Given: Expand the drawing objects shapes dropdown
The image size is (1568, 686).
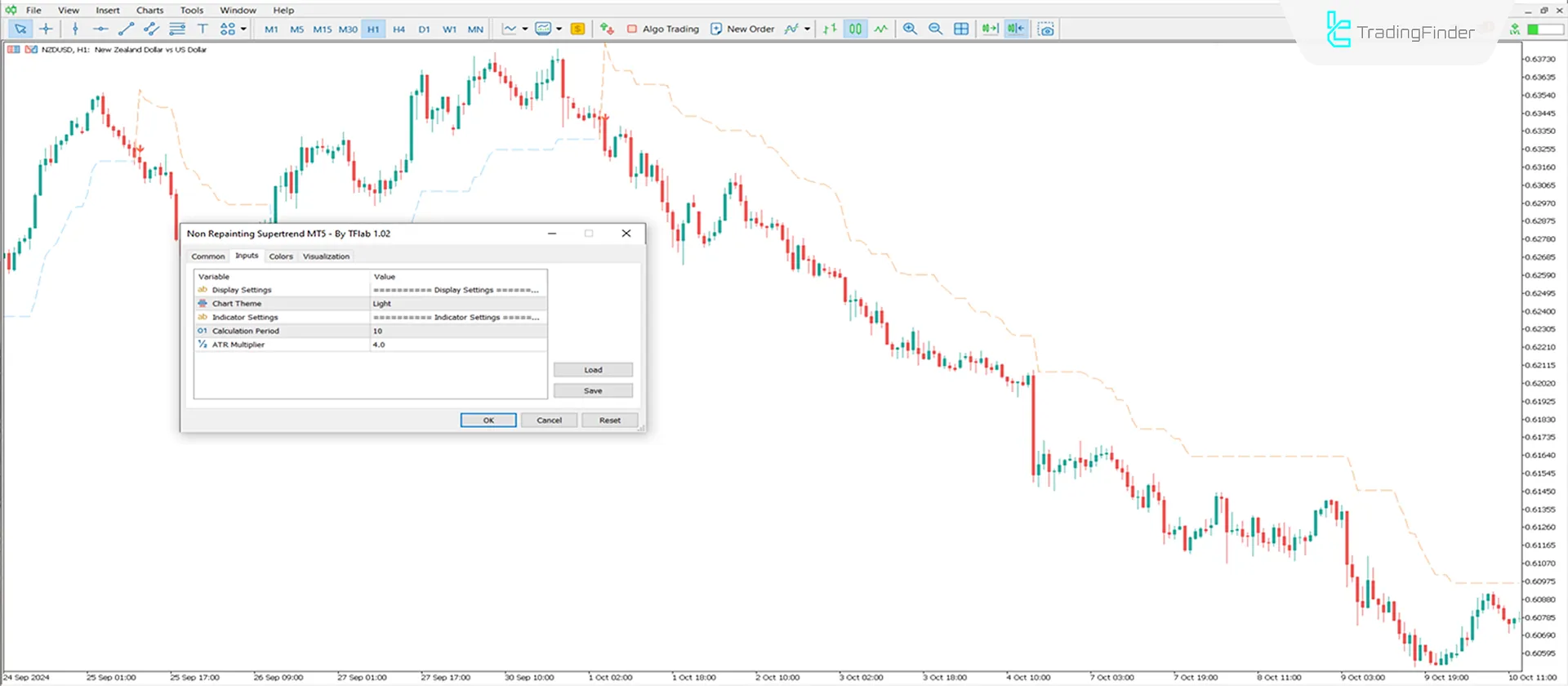Looking at the screenshot, I should [243, 29].
